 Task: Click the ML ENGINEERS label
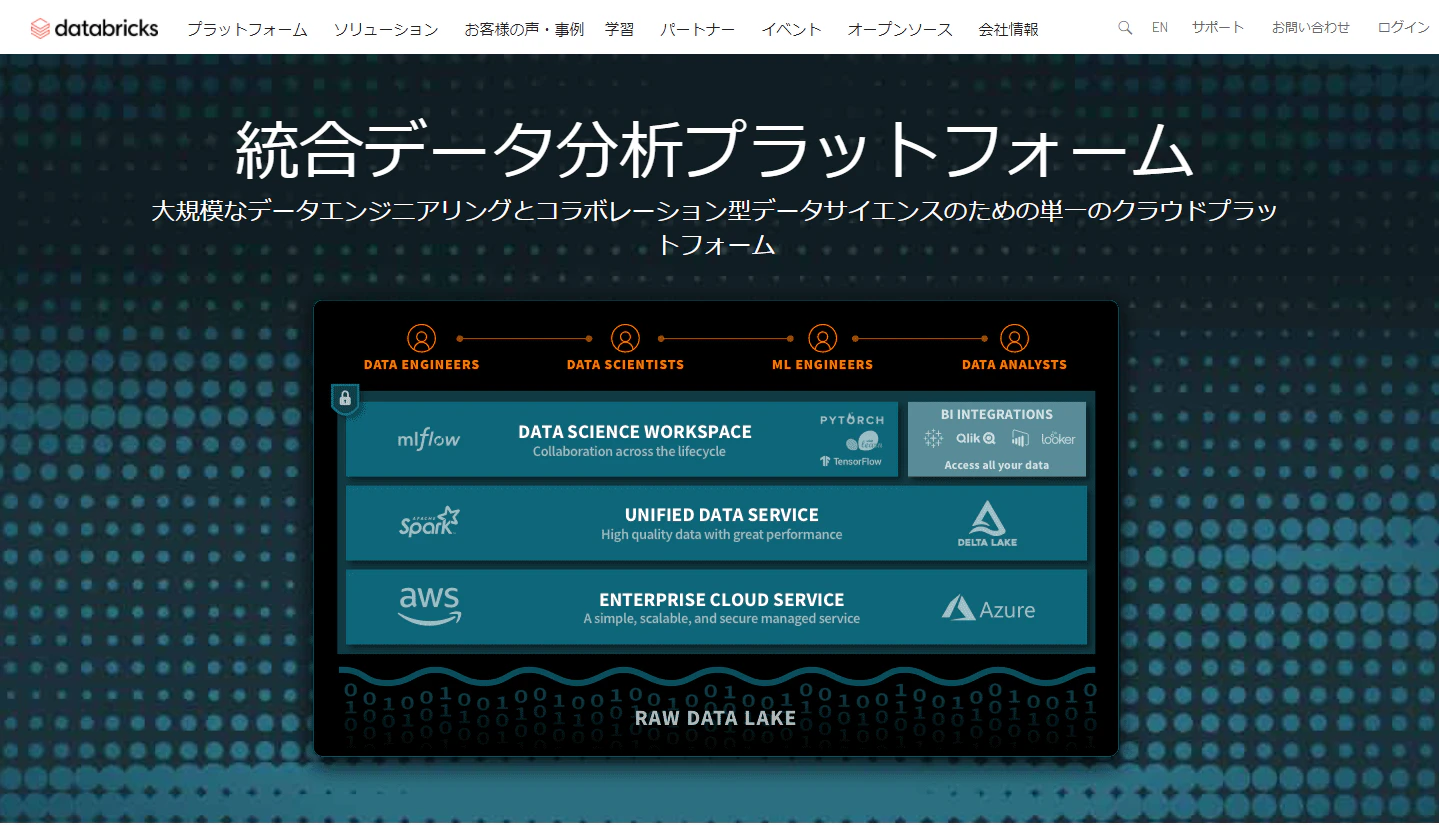point(822,365)
